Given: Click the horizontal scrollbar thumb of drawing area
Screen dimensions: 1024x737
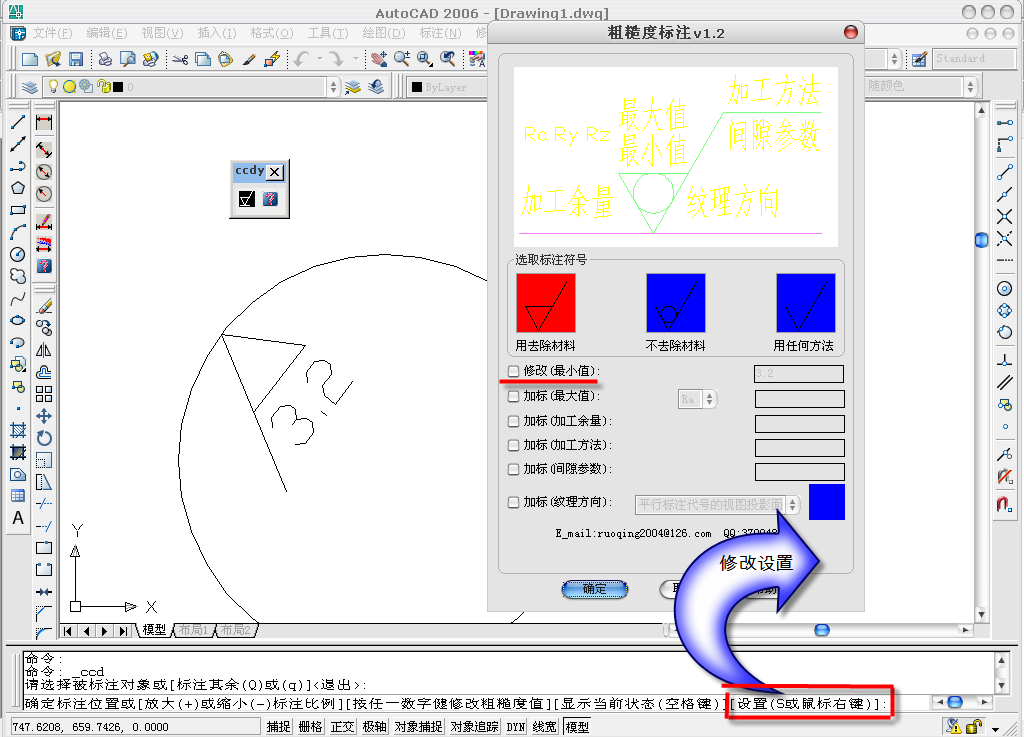Looking at the screenshot, I should (822, 630).
